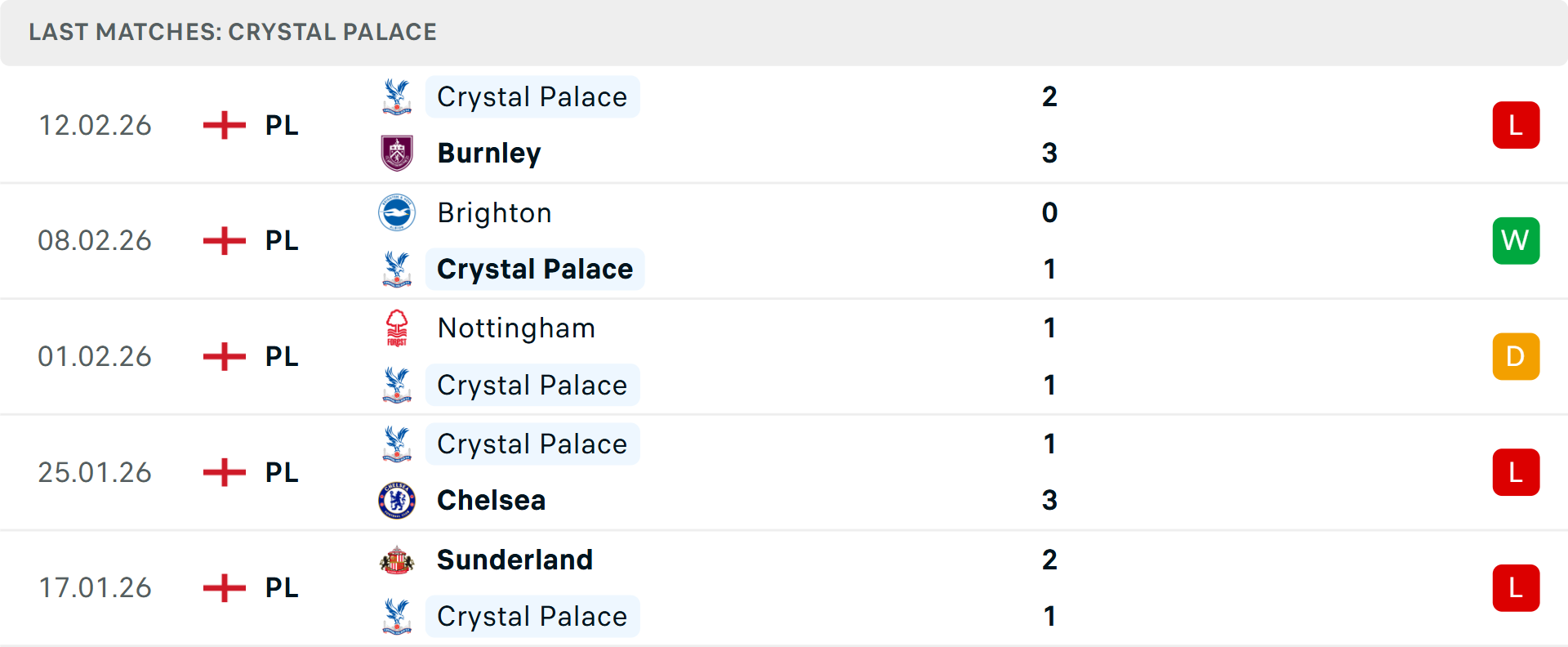Click the green W badge for the Brighton win
Viewport: 1568px width, 647px height.
[1516, 240]
